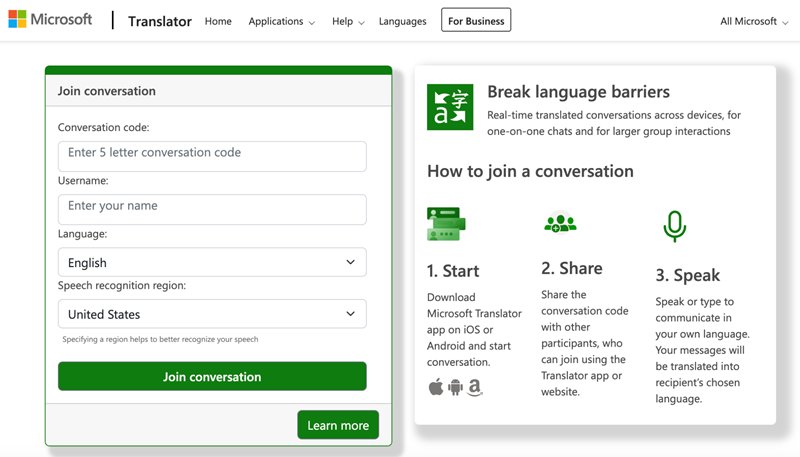Click the For Business button
Screen dimensions: 800x457
click(476, 20)
